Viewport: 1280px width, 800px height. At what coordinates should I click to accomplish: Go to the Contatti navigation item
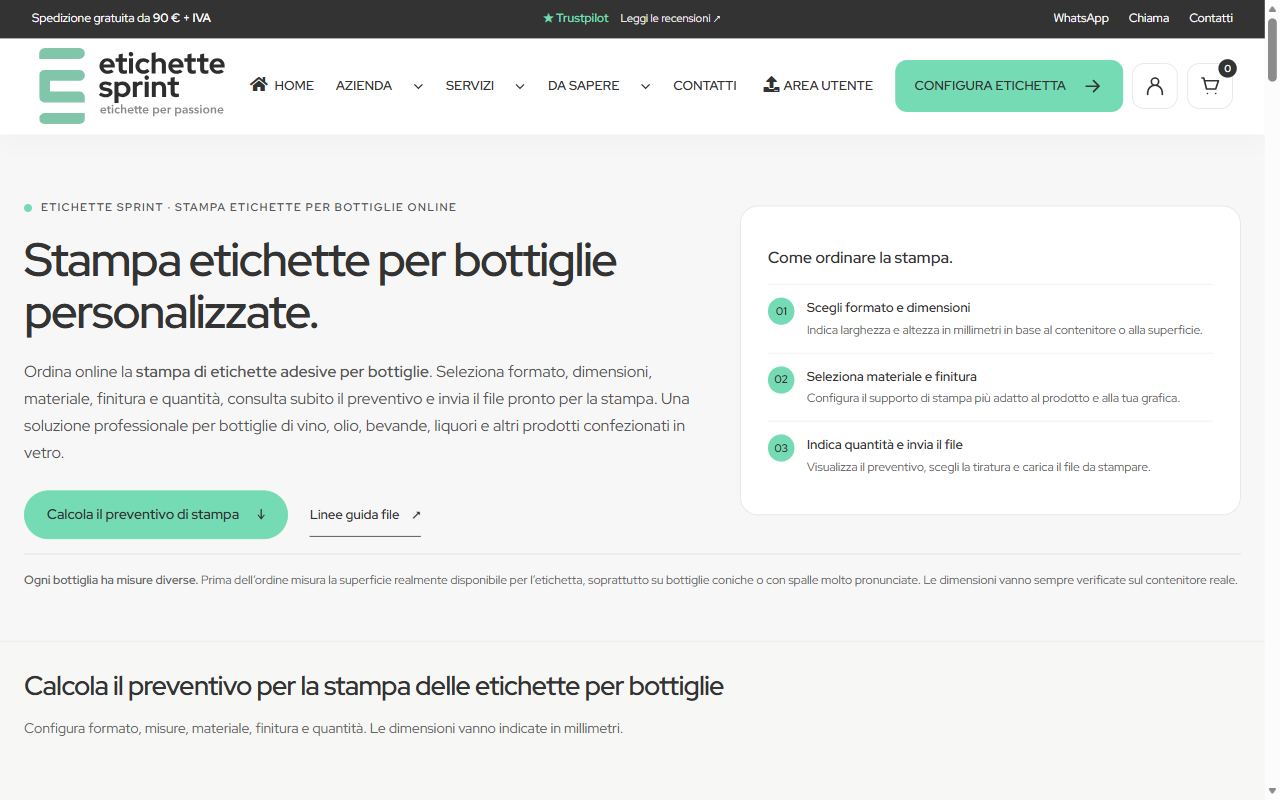coord(705,86)
